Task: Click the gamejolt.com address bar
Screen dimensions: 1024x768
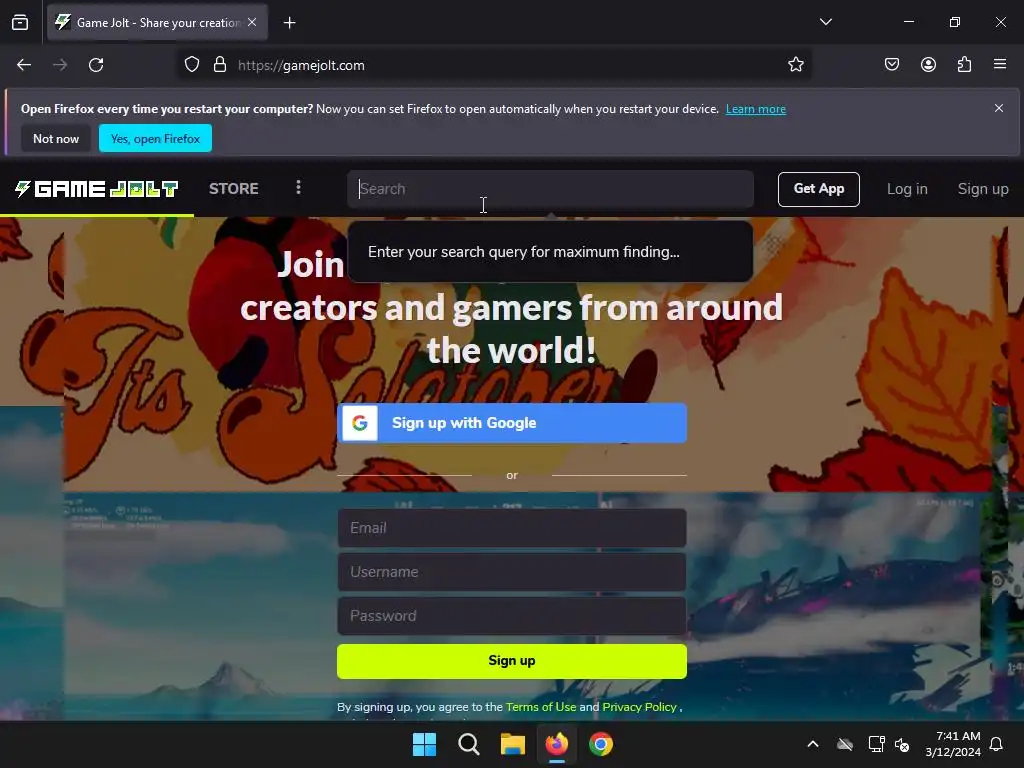Action: pyautogui.click(x=494, y=65)
